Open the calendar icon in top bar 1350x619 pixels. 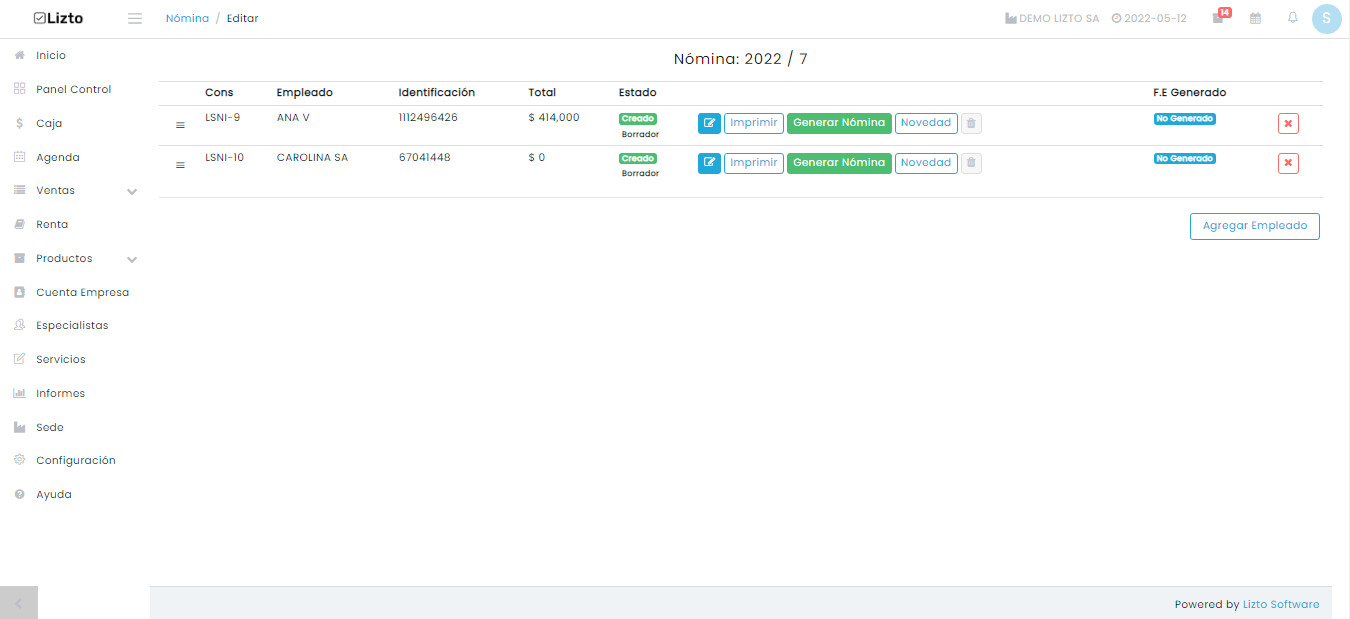[x=1255, y=18]
